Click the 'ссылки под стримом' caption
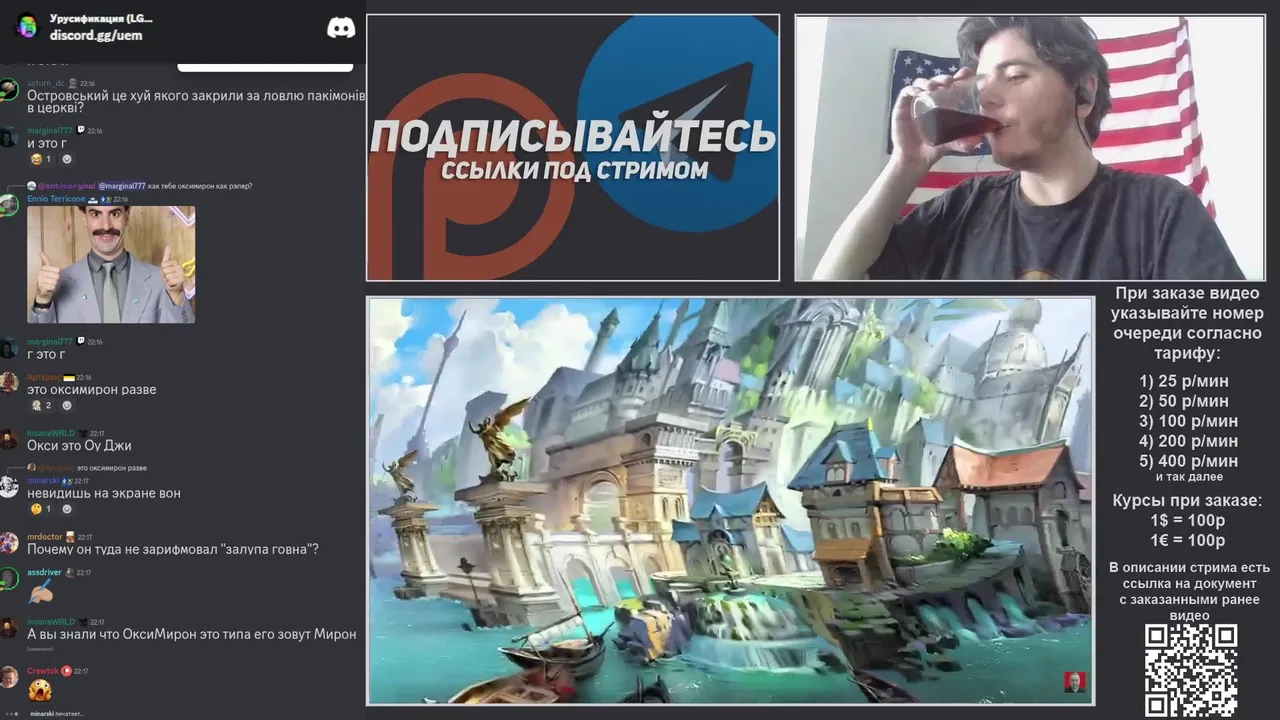This screenshot has width=1280, height=720. 574,170
